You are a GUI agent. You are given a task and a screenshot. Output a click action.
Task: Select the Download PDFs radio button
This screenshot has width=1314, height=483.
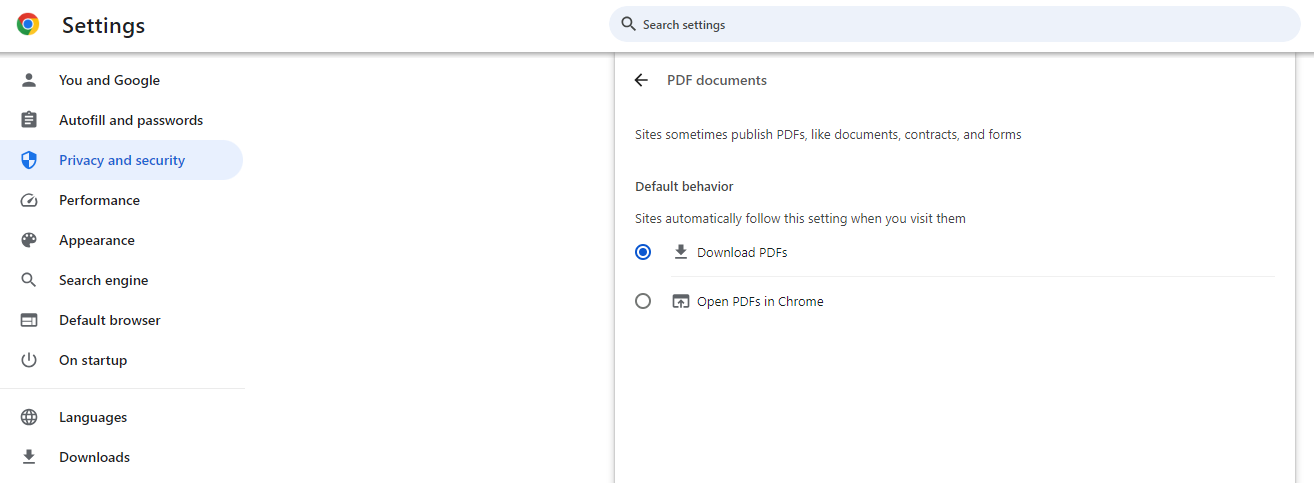[x=643, y=252]
